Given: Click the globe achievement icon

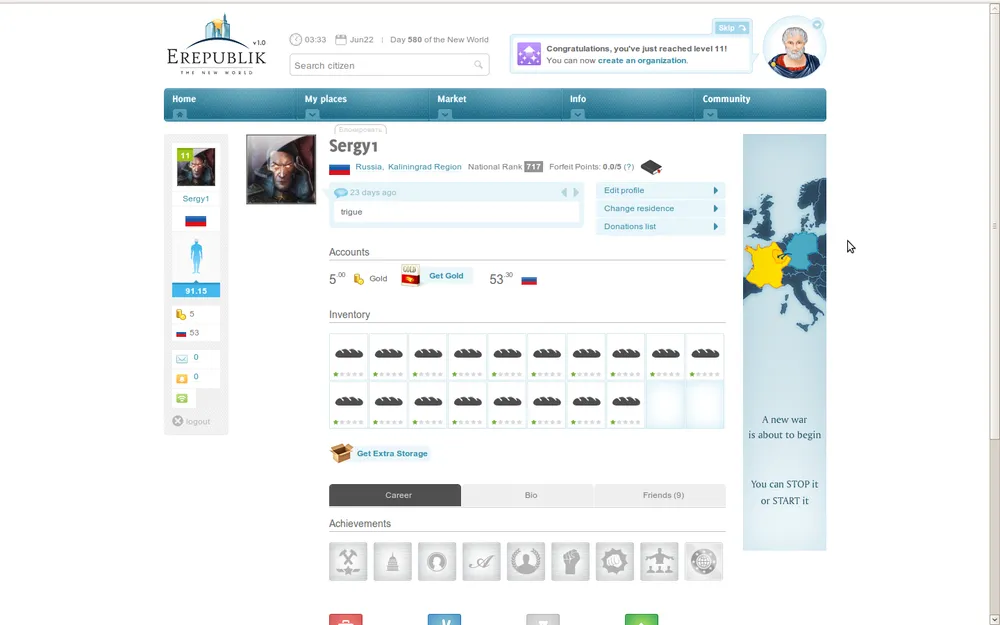Looking at the screenshot, I should [703, 562].
